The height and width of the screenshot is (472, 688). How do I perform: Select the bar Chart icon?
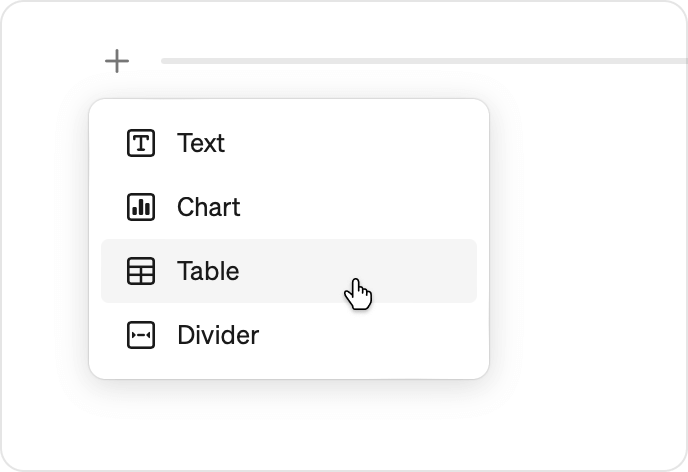pos(141,207)
